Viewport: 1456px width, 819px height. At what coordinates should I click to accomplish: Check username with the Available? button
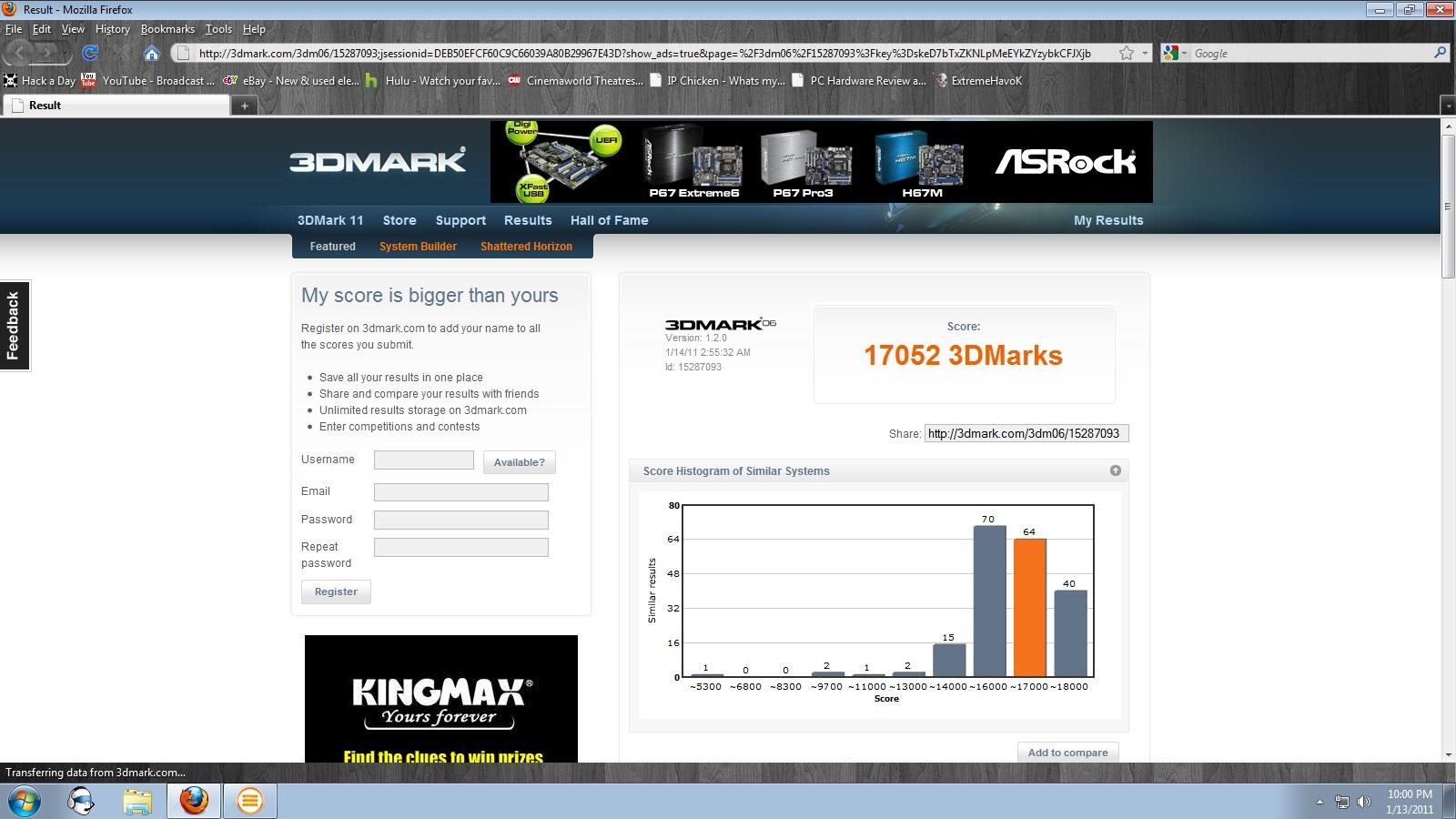[x=519, y=462]
